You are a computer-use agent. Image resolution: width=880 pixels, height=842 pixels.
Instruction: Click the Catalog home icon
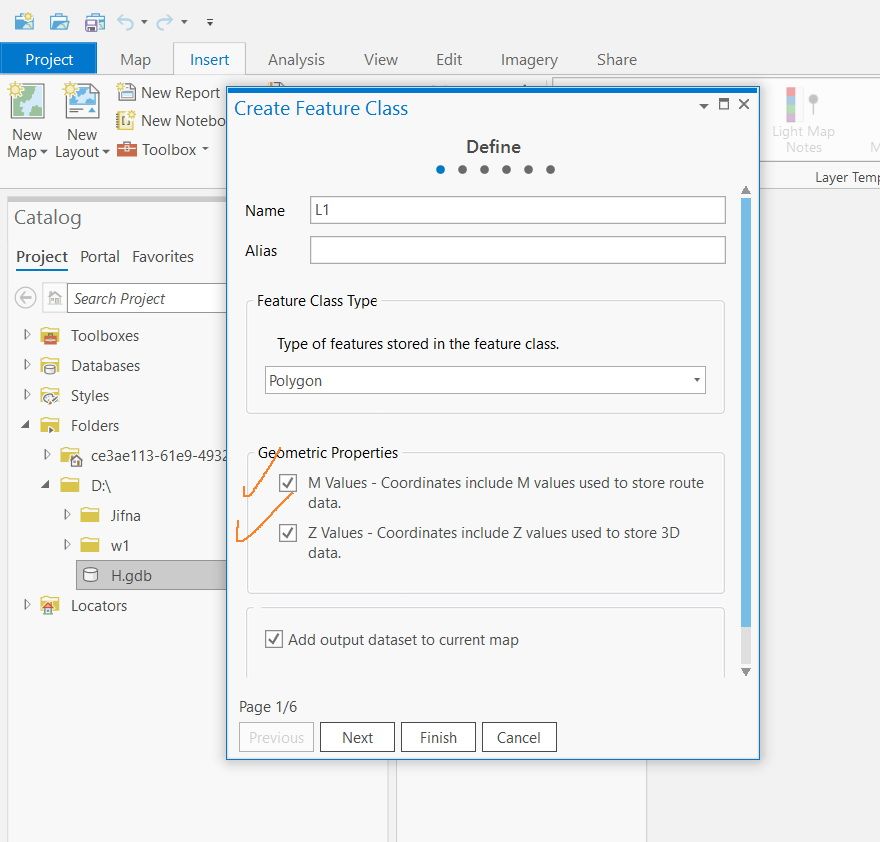[54, 298]
